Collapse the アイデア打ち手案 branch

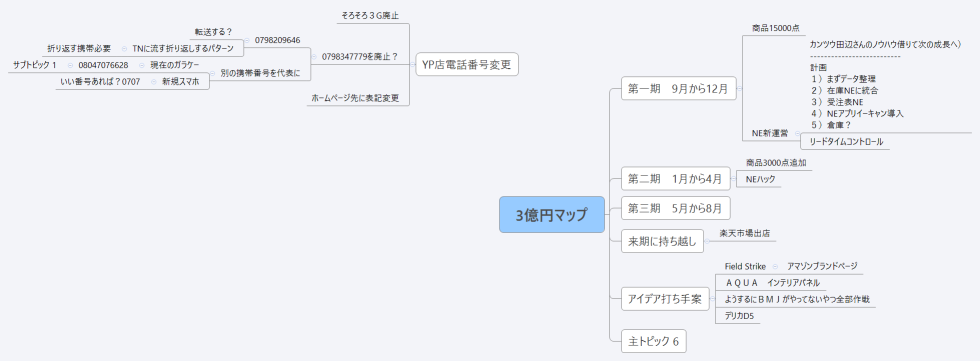pos(712,299)
